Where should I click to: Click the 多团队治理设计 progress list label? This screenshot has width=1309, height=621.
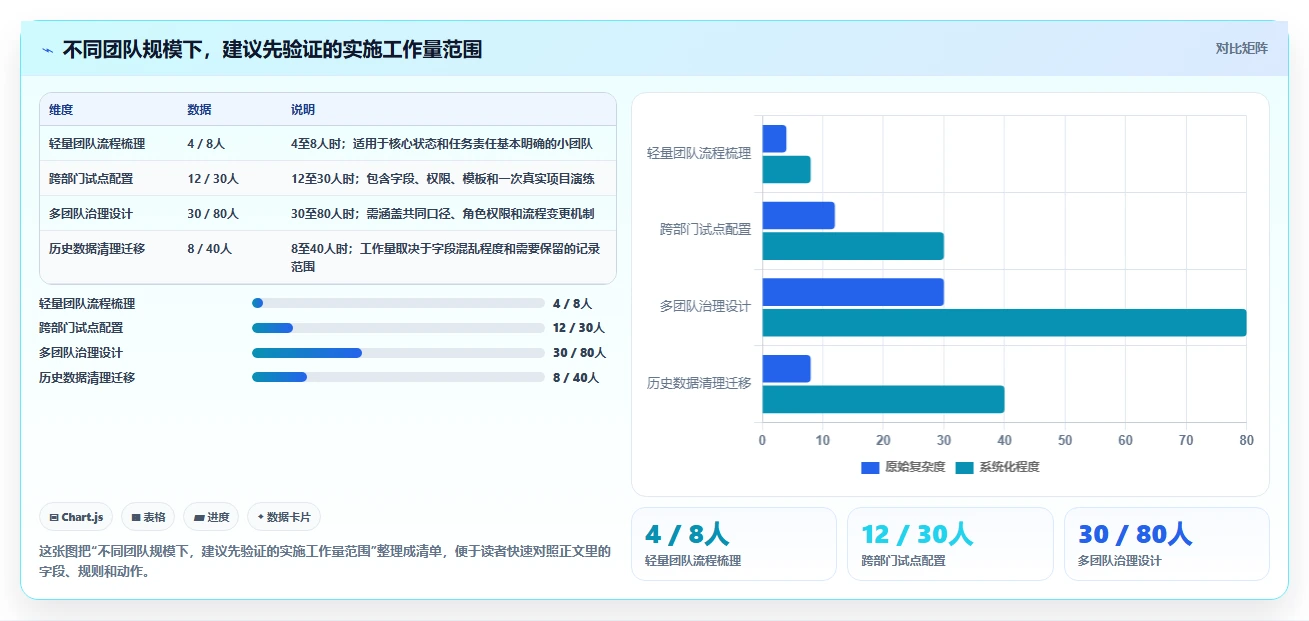tap(81, 353)
